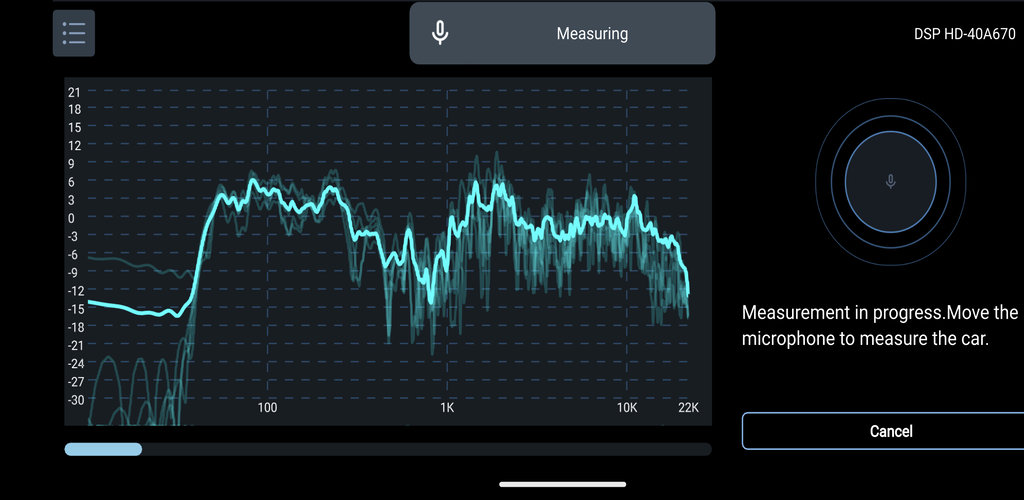Tap the home indicator bar
The image size is (1024, 500).
pos(563,484)
